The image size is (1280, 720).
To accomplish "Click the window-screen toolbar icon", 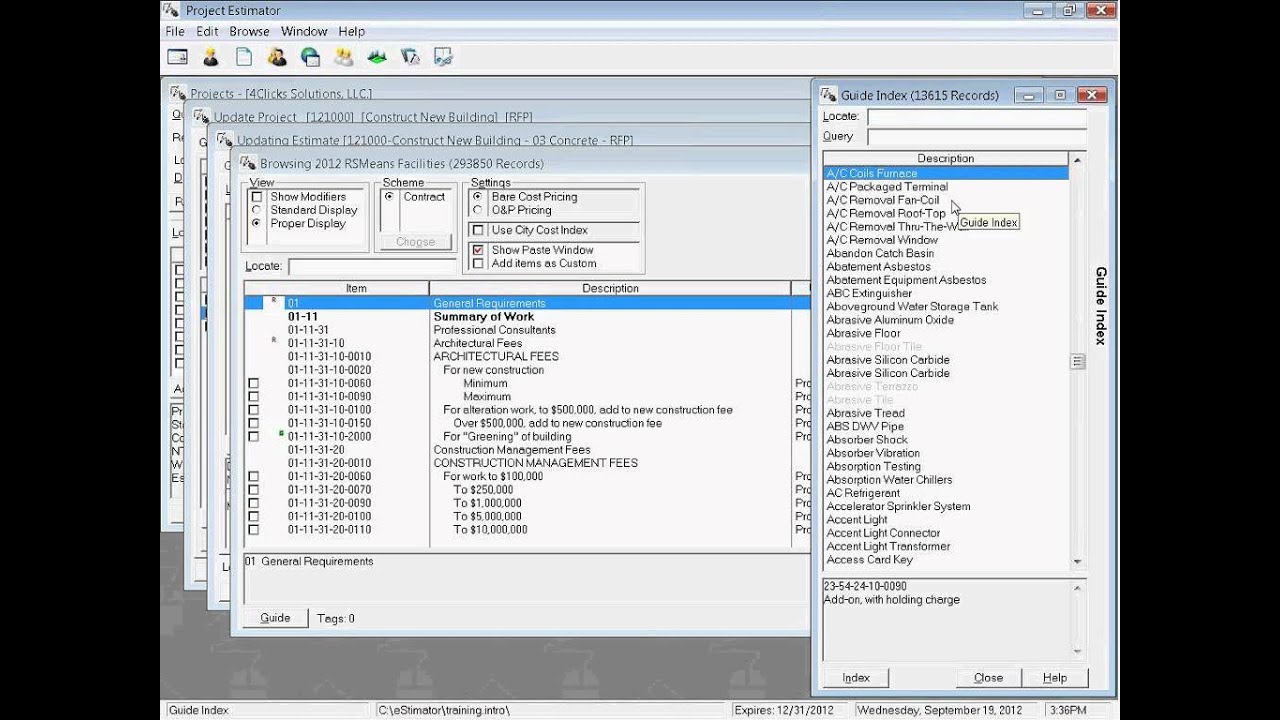I will [177, 57].
